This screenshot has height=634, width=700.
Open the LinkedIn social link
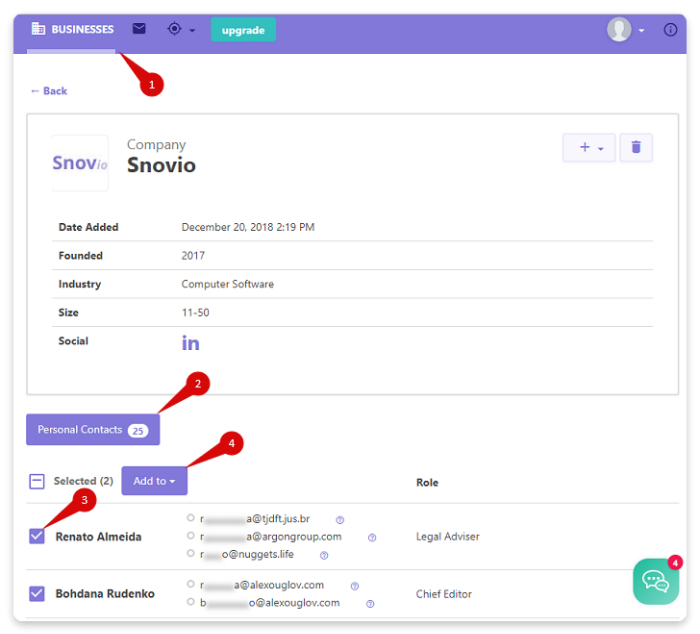(x=191, y=343)
